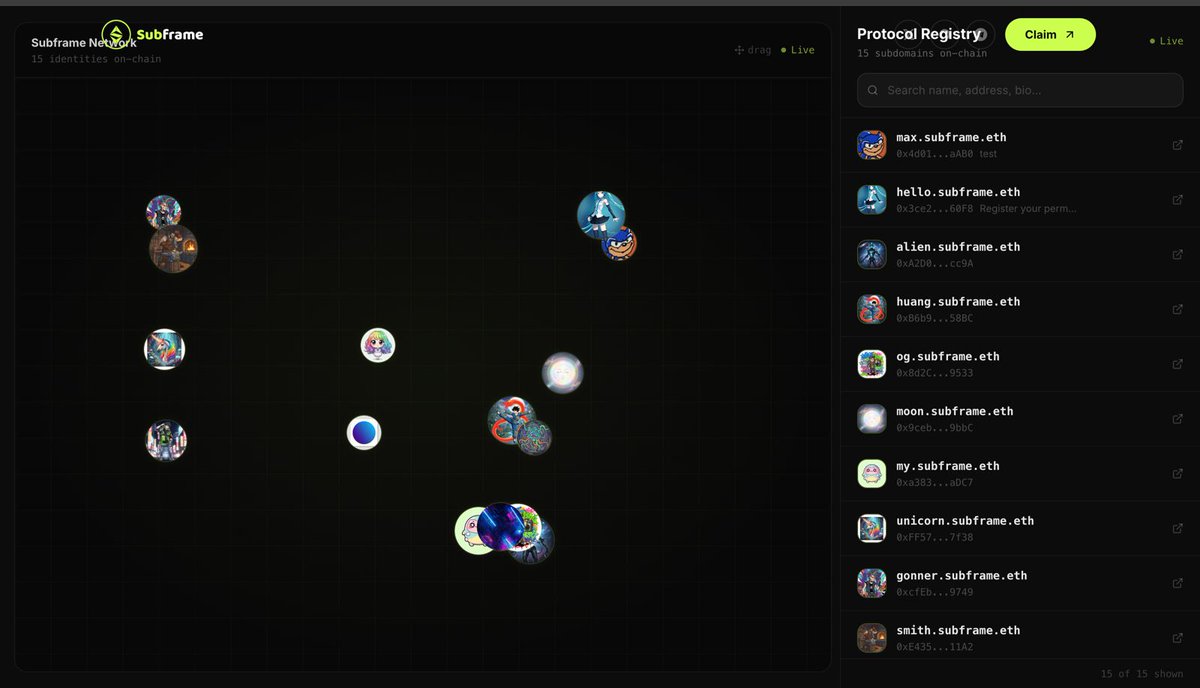This screenshot has width=1200, height=688.
Task: Click the alien.subframe.eth avatar thumbnail
Action: [872, 255]
